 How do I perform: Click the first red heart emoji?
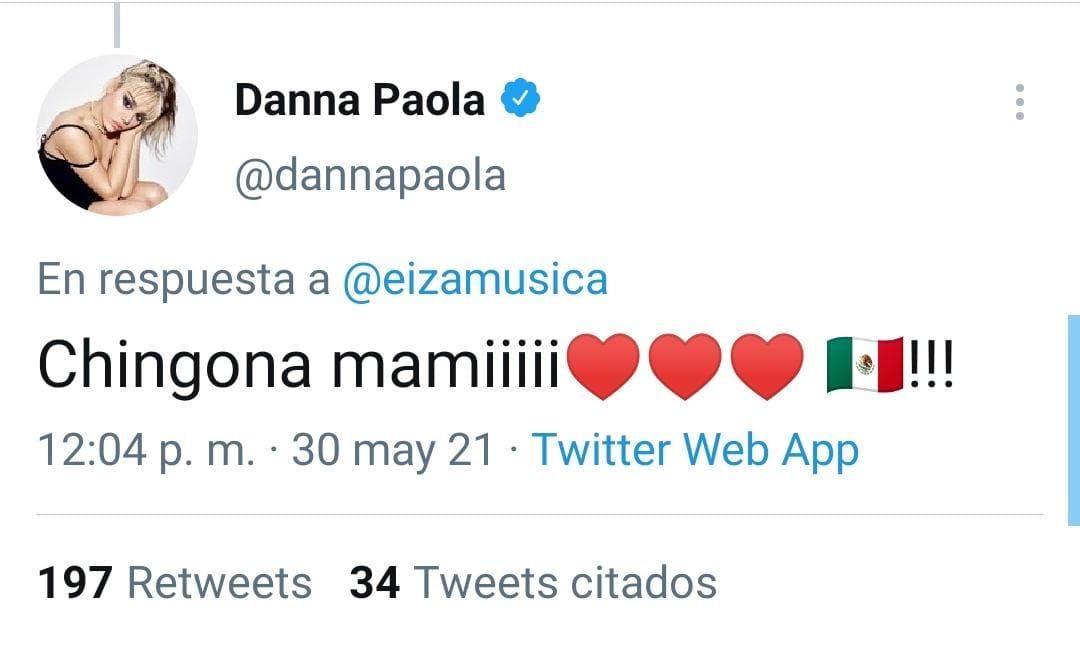(x=601, y=367)
